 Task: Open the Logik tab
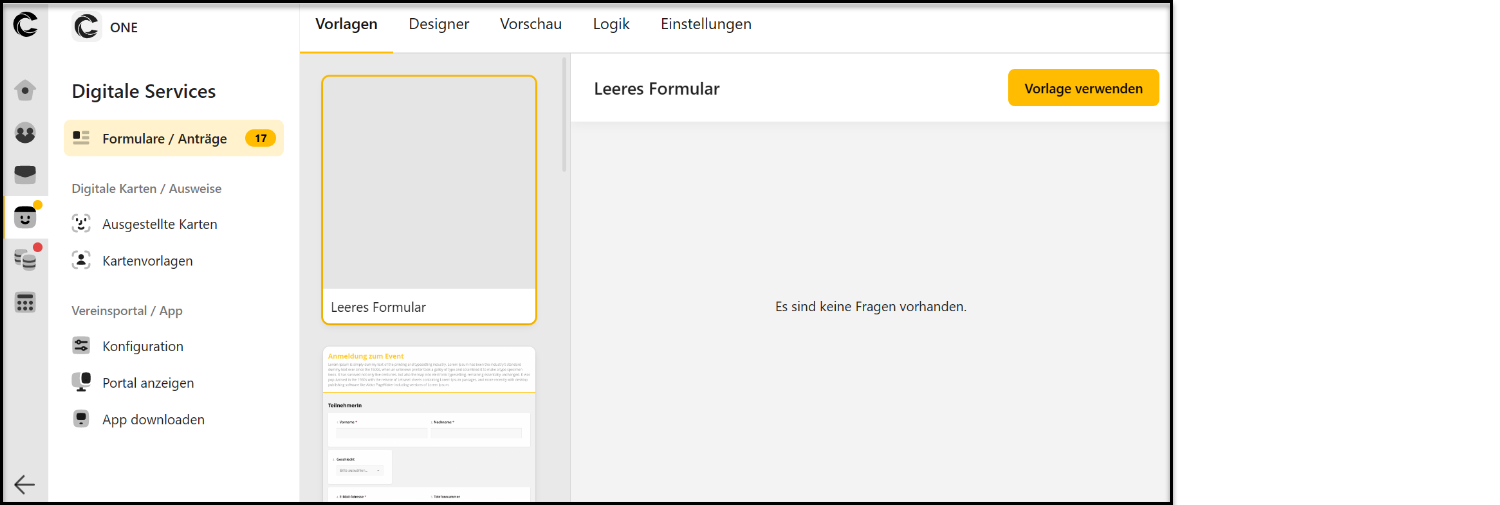pos(611,24)
